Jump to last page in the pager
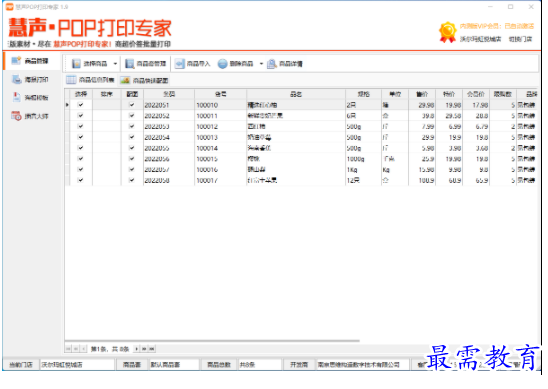This screenshot has width=548, height=389. (x=152, y=349)
